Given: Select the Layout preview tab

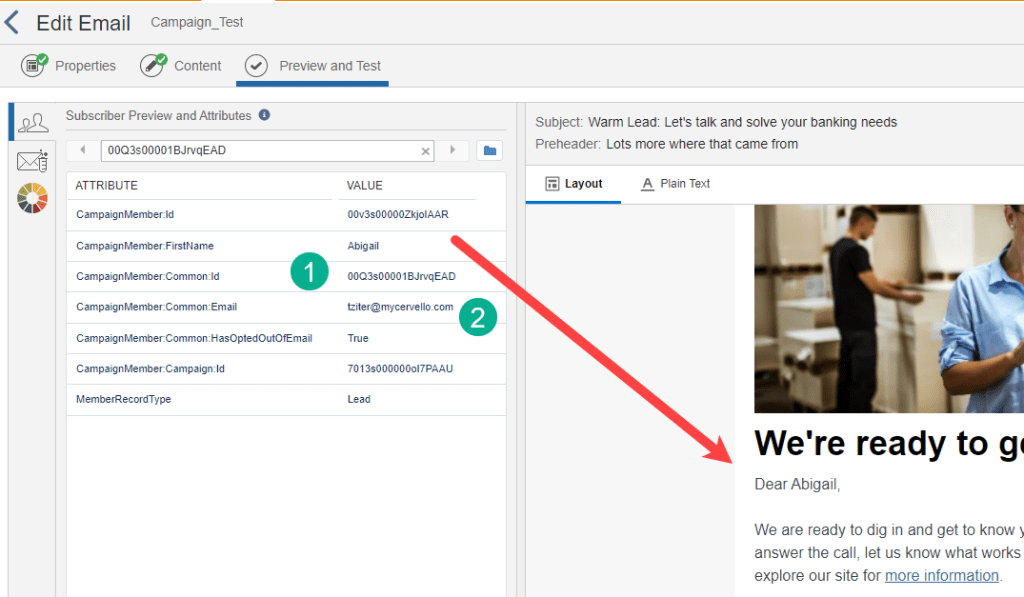Looking at the screenshot, I should pos(574,184).
